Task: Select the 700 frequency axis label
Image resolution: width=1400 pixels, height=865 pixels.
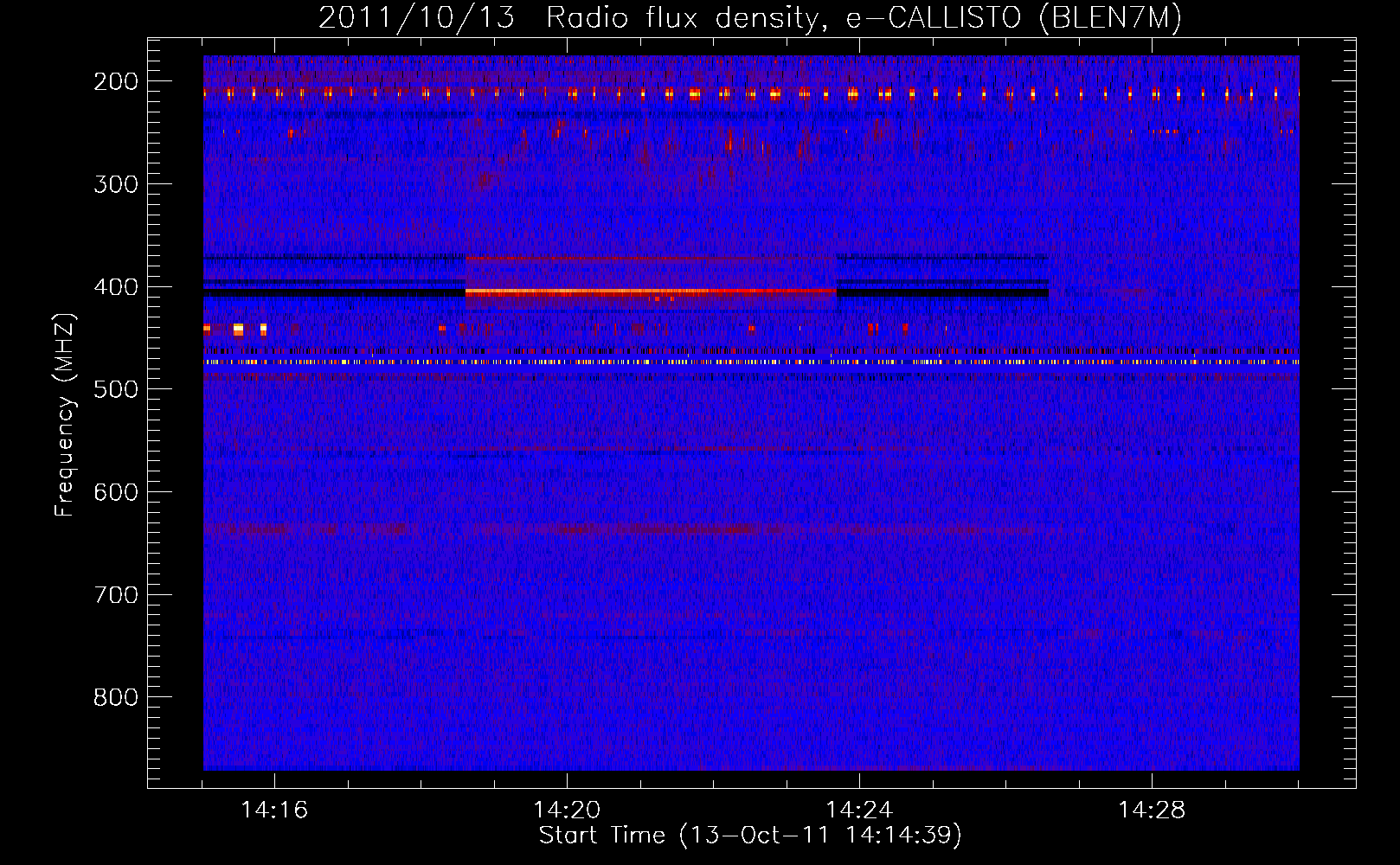Action: tap(116, 595)
